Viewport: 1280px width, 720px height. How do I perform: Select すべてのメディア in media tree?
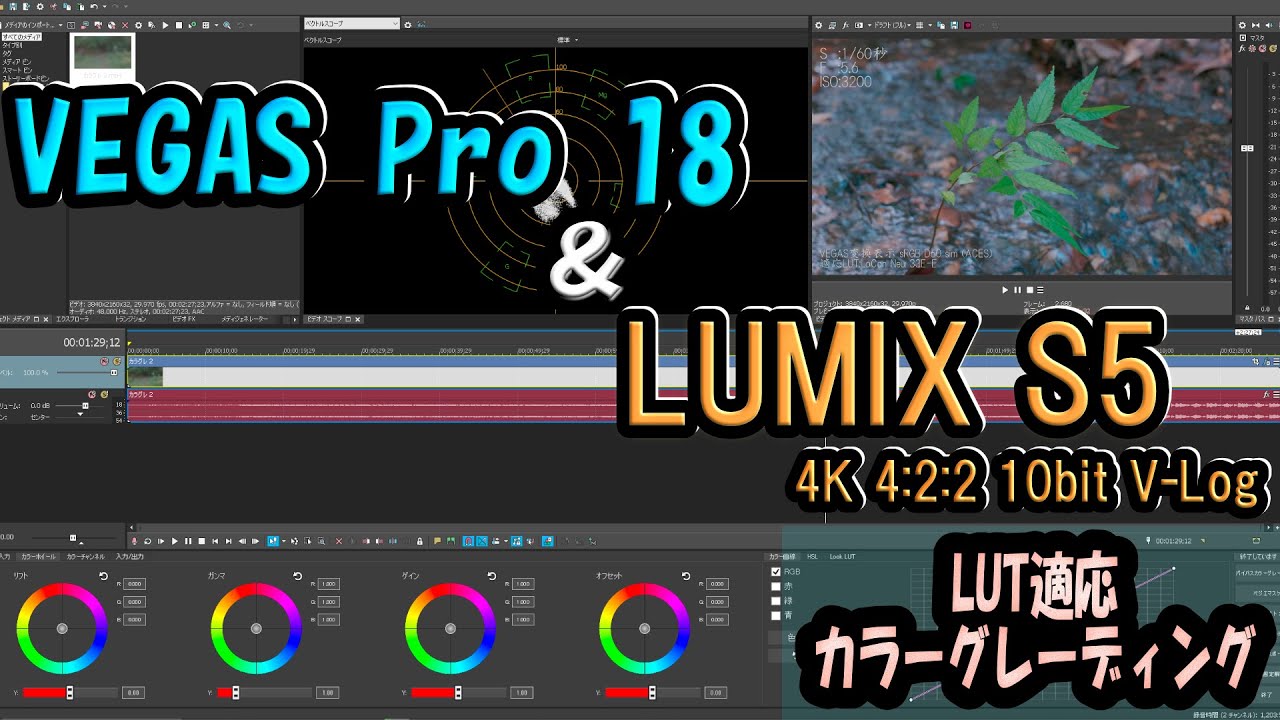(x=22, y=37)
